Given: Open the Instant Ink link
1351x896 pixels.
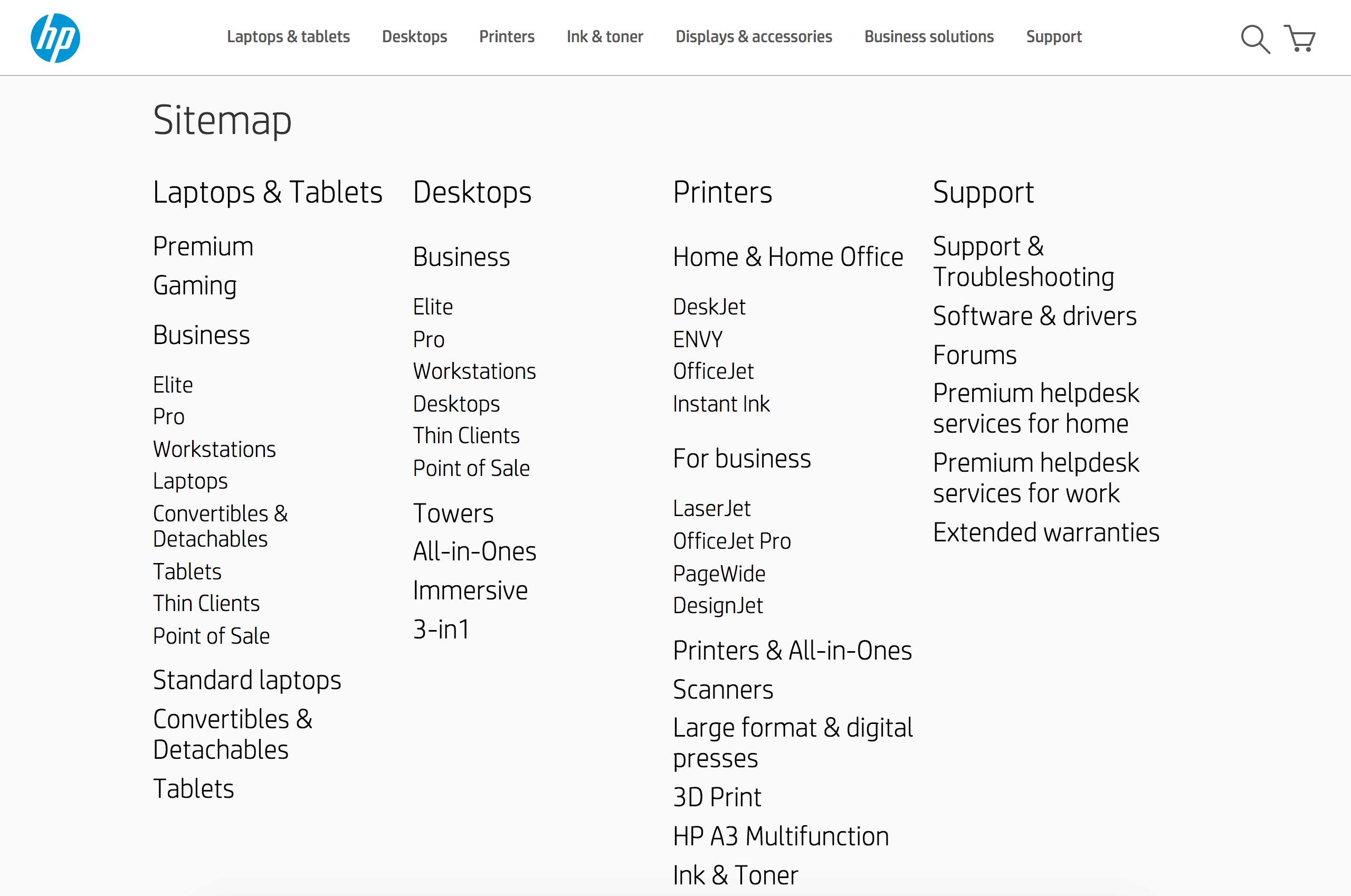Looking at the screenshot, I should click(x=721, y=404).
